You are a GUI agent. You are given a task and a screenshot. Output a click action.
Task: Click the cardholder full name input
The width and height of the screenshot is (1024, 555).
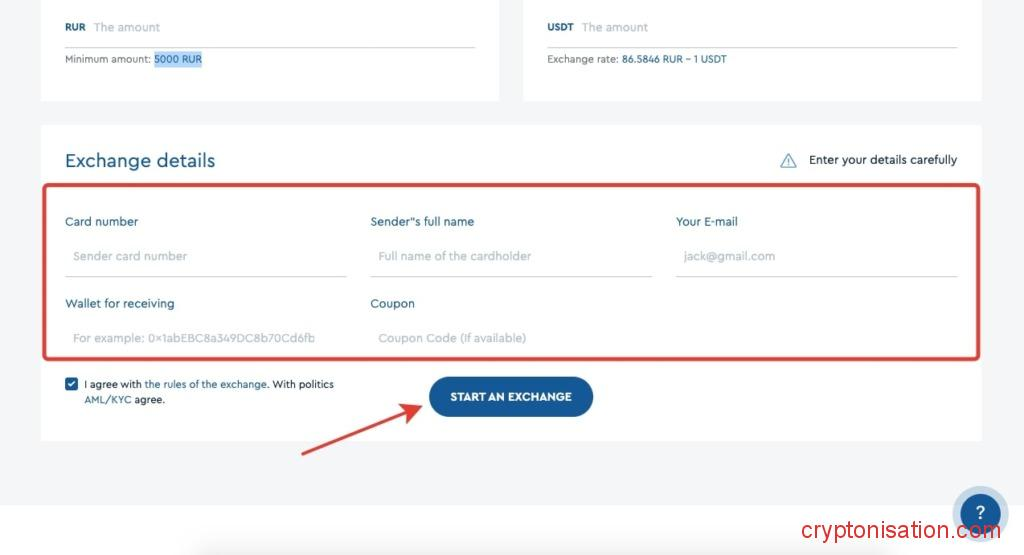click(x=510, y=256)
